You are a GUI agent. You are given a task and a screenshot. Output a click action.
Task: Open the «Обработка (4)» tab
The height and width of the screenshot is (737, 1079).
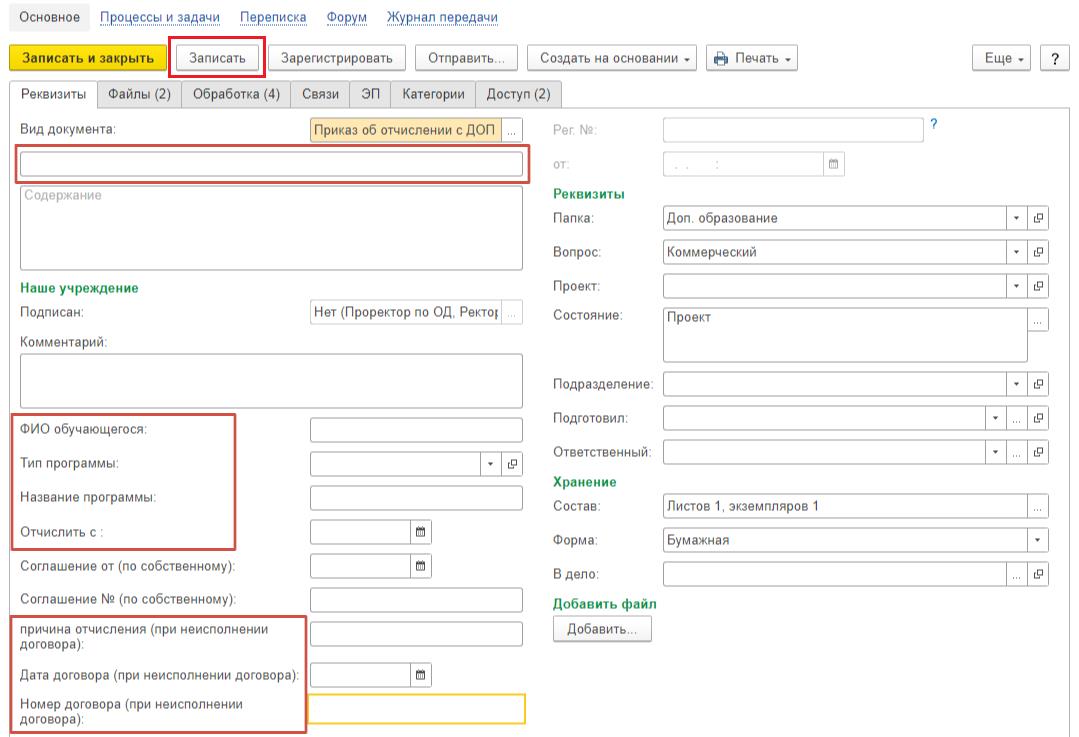click(x=236, y=94)
